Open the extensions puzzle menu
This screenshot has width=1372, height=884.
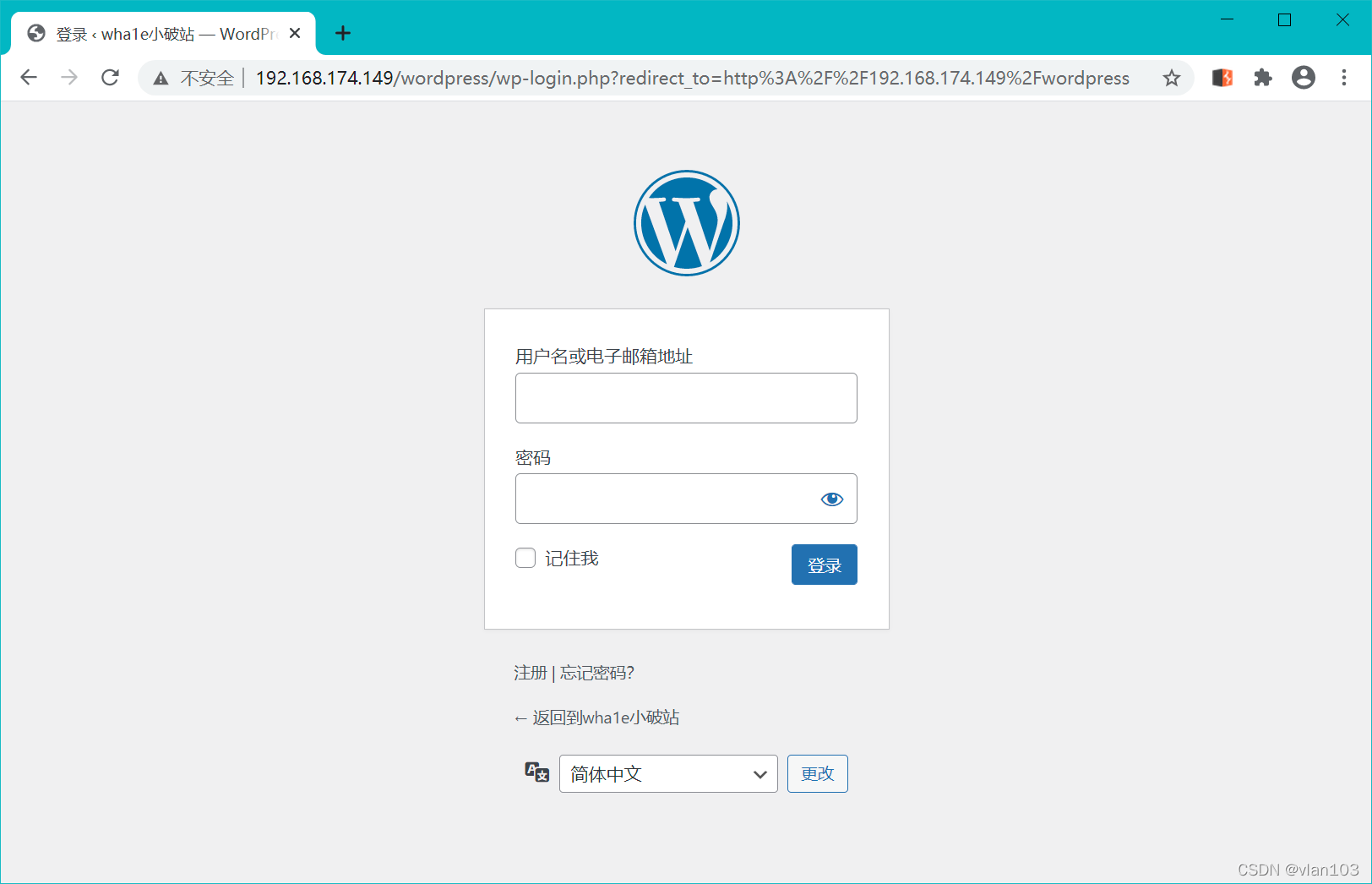coord(1263,78)
